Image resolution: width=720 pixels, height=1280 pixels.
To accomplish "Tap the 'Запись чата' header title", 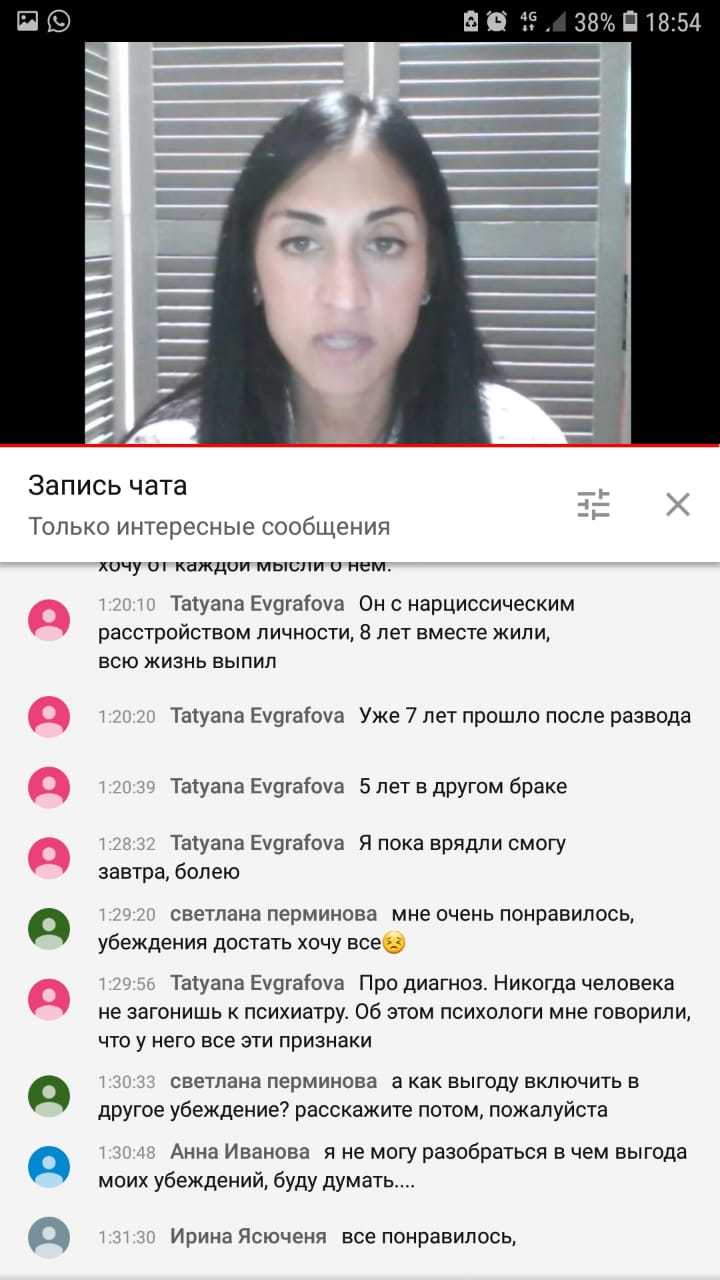I will coord(108,486).
